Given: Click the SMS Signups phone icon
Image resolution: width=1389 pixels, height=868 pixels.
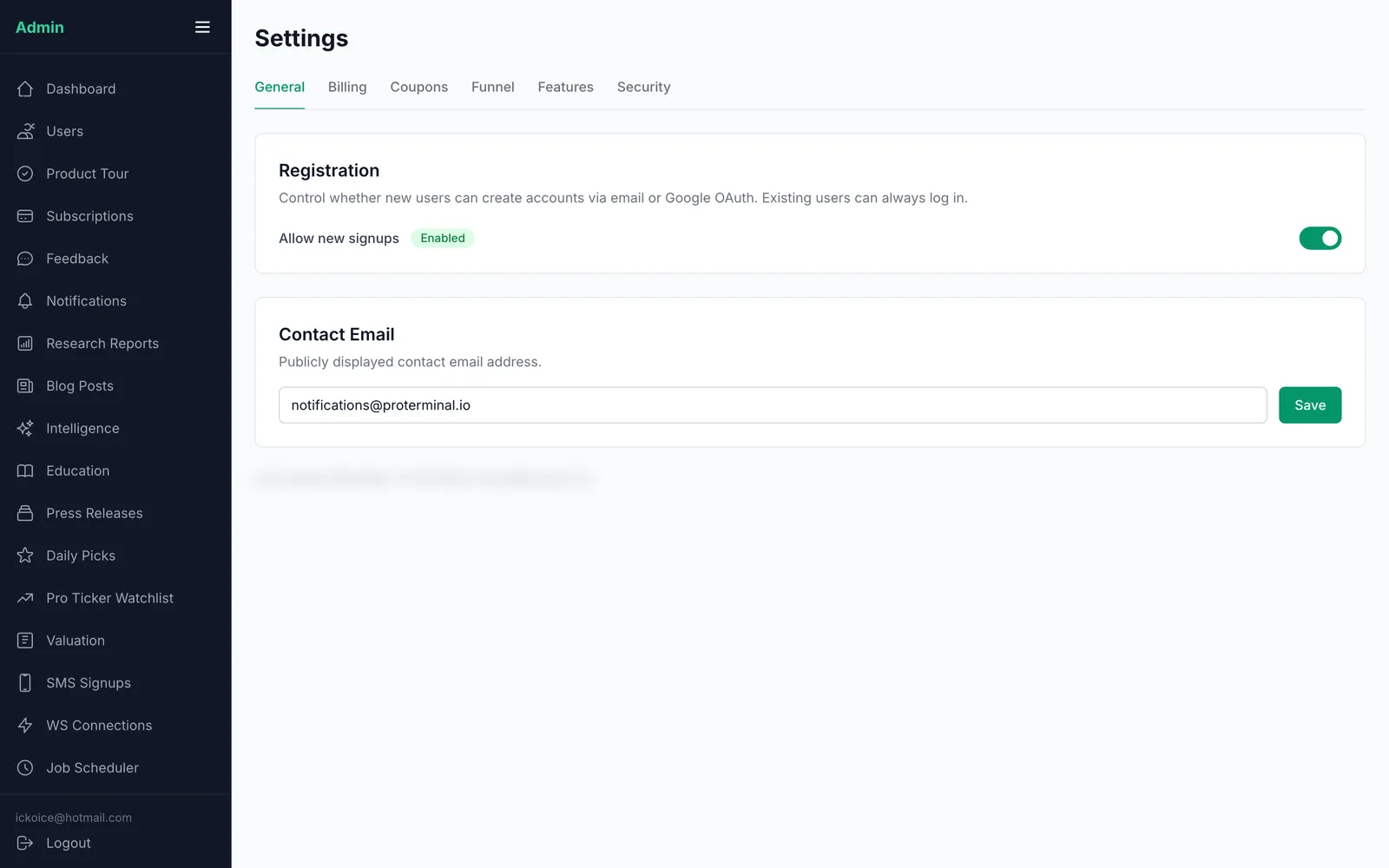Looking at the screenshot, I should 25,683.
